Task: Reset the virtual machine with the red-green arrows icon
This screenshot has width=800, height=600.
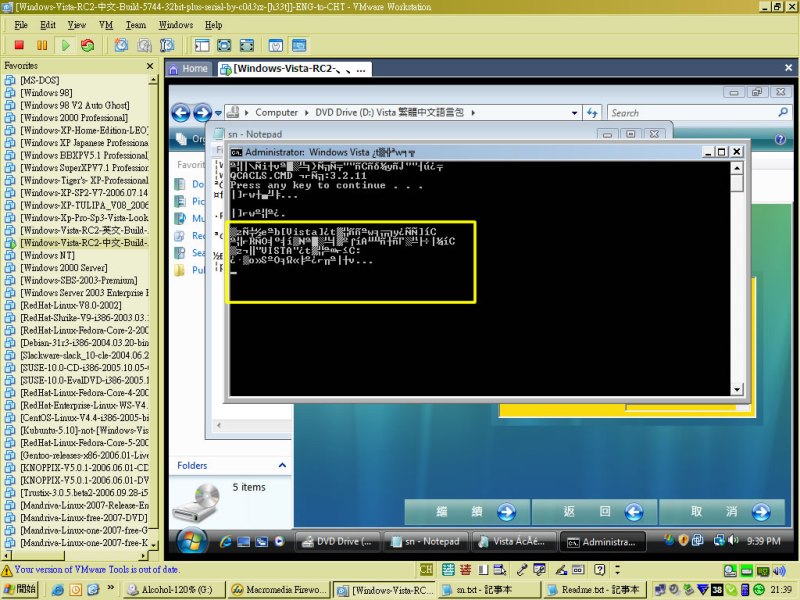Action: 88,45
